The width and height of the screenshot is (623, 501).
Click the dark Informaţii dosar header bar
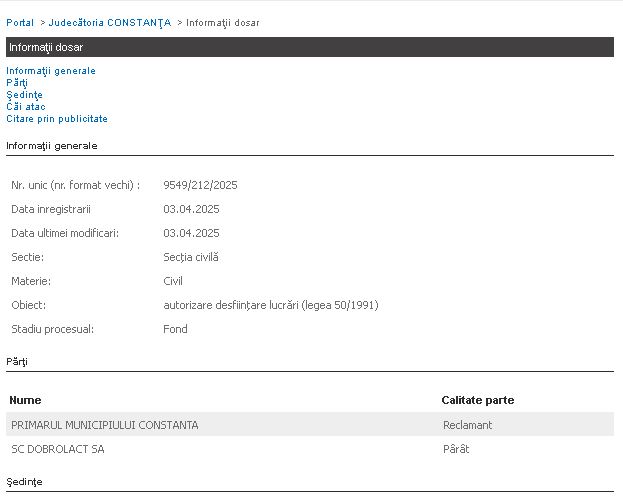[x=310, y=47]
